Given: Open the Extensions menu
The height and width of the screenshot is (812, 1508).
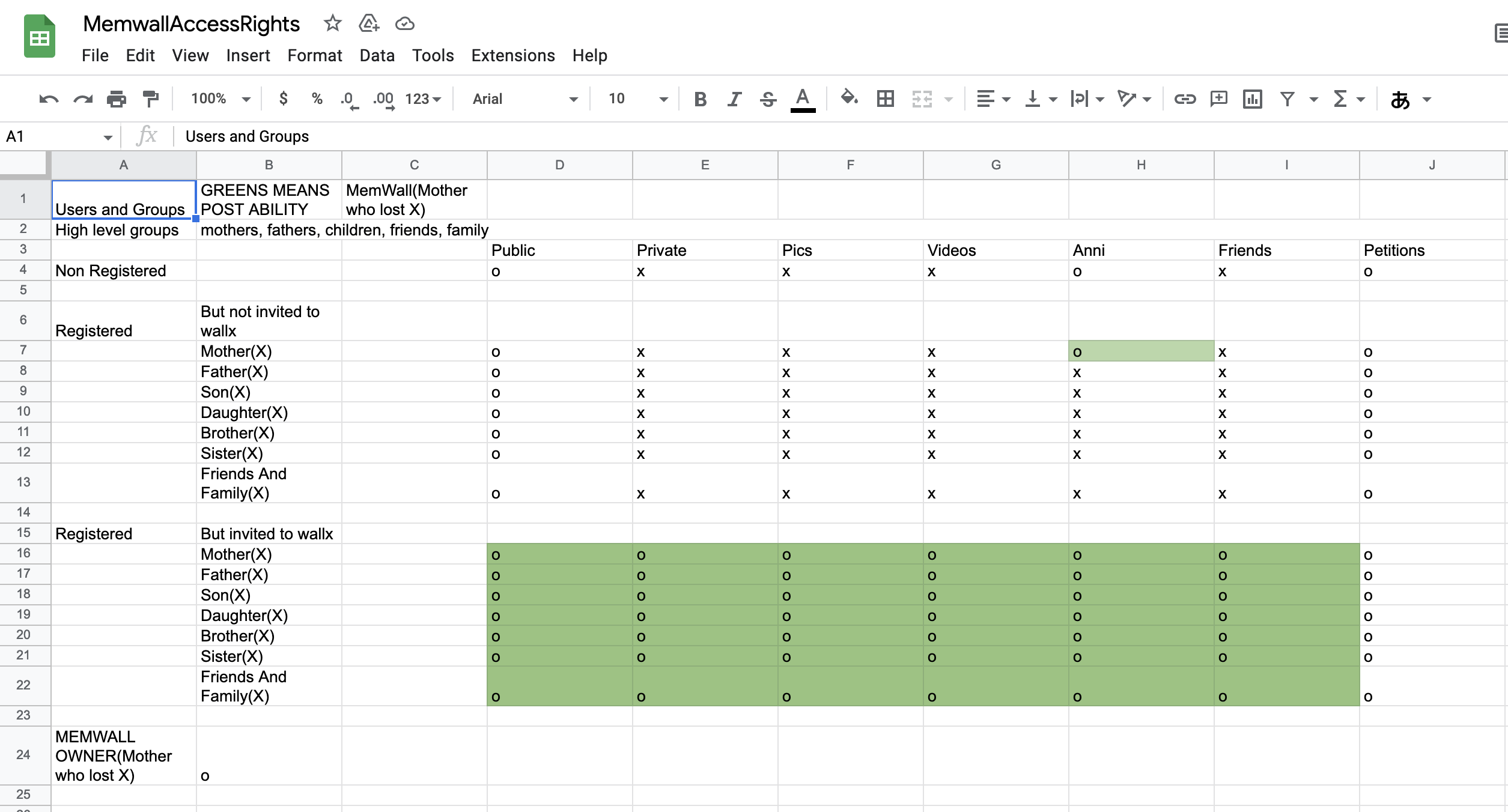Looking at the screenshot, I should [512, 56].
